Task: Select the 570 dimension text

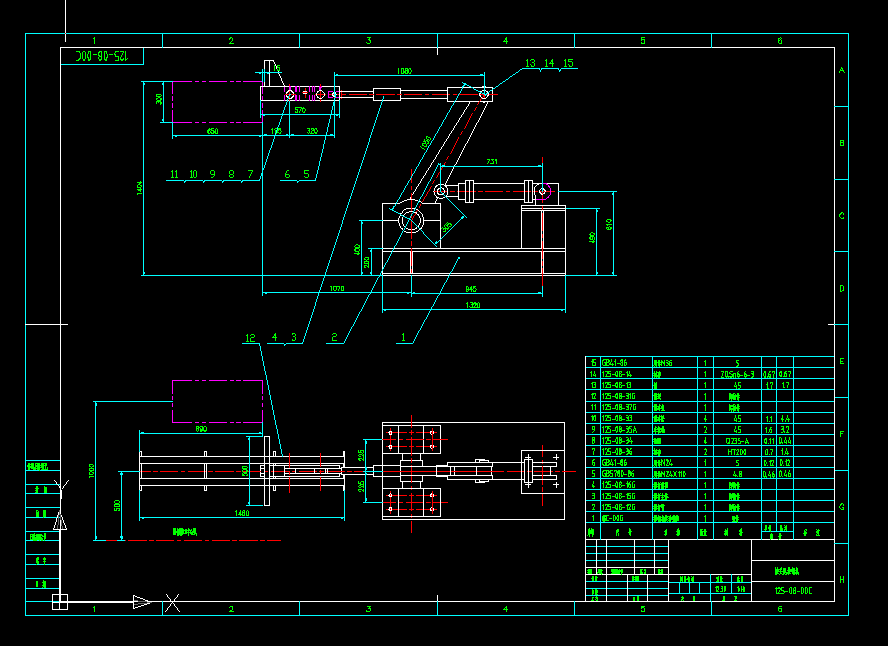Action: (300, 110)
